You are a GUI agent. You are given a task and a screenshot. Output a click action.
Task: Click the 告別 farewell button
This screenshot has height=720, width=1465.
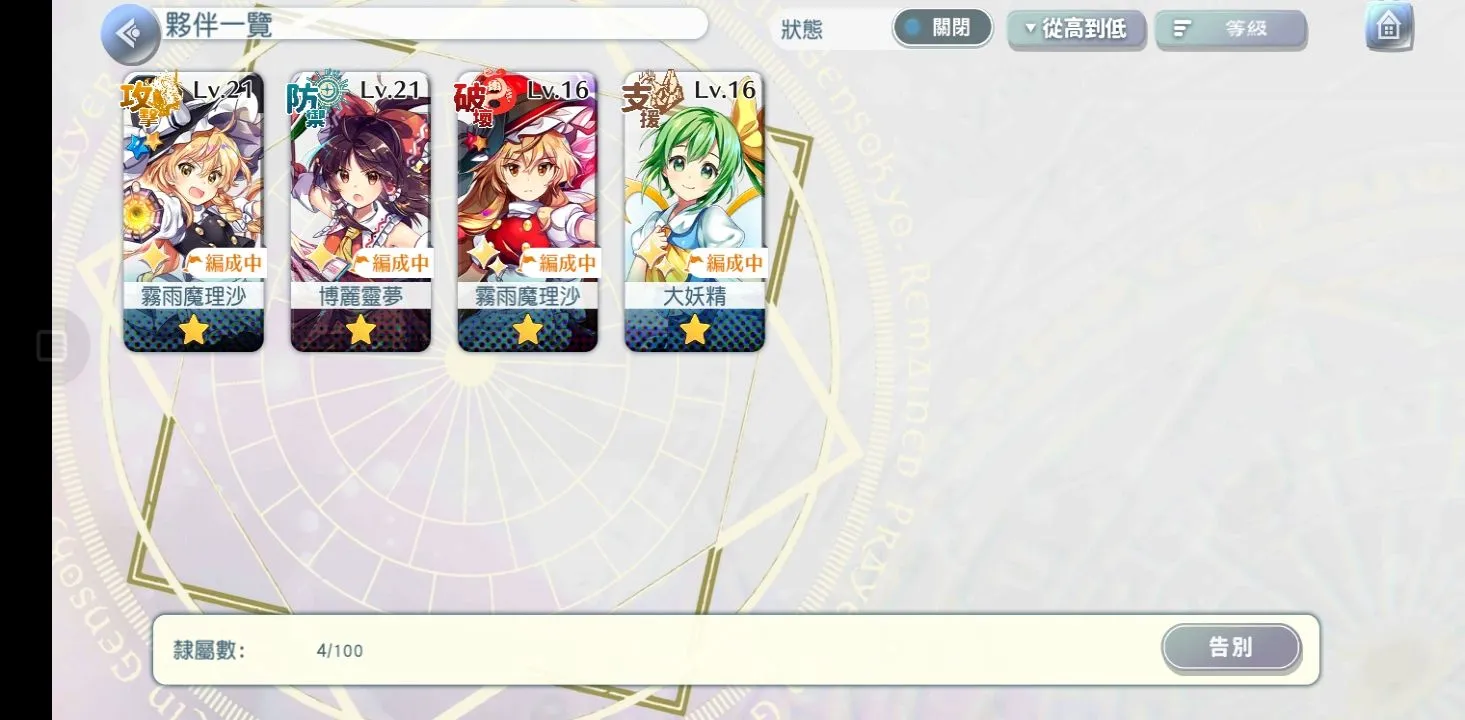click(x=1231, y=647)
